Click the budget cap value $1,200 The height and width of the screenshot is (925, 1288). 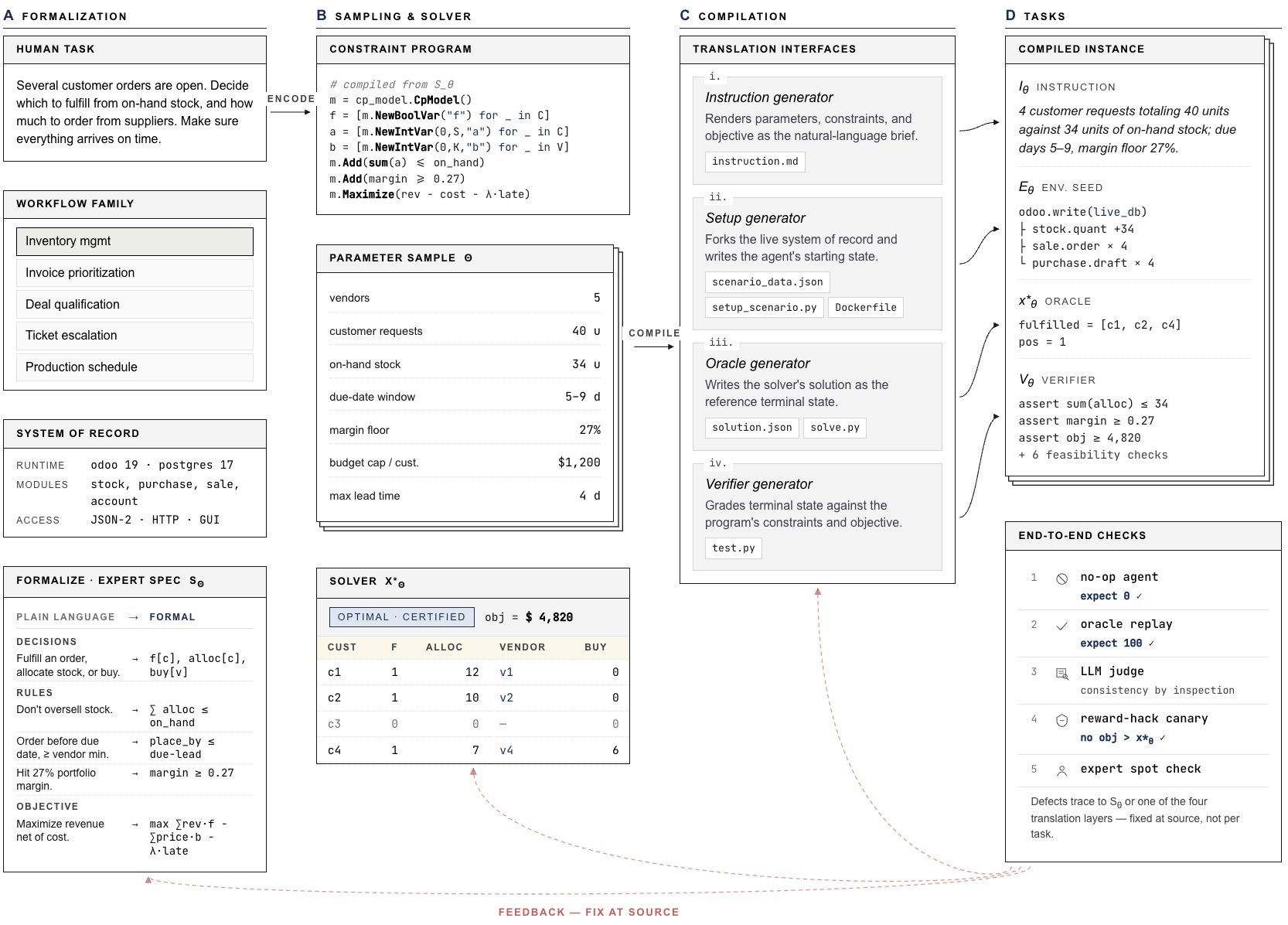pos(579,462)
